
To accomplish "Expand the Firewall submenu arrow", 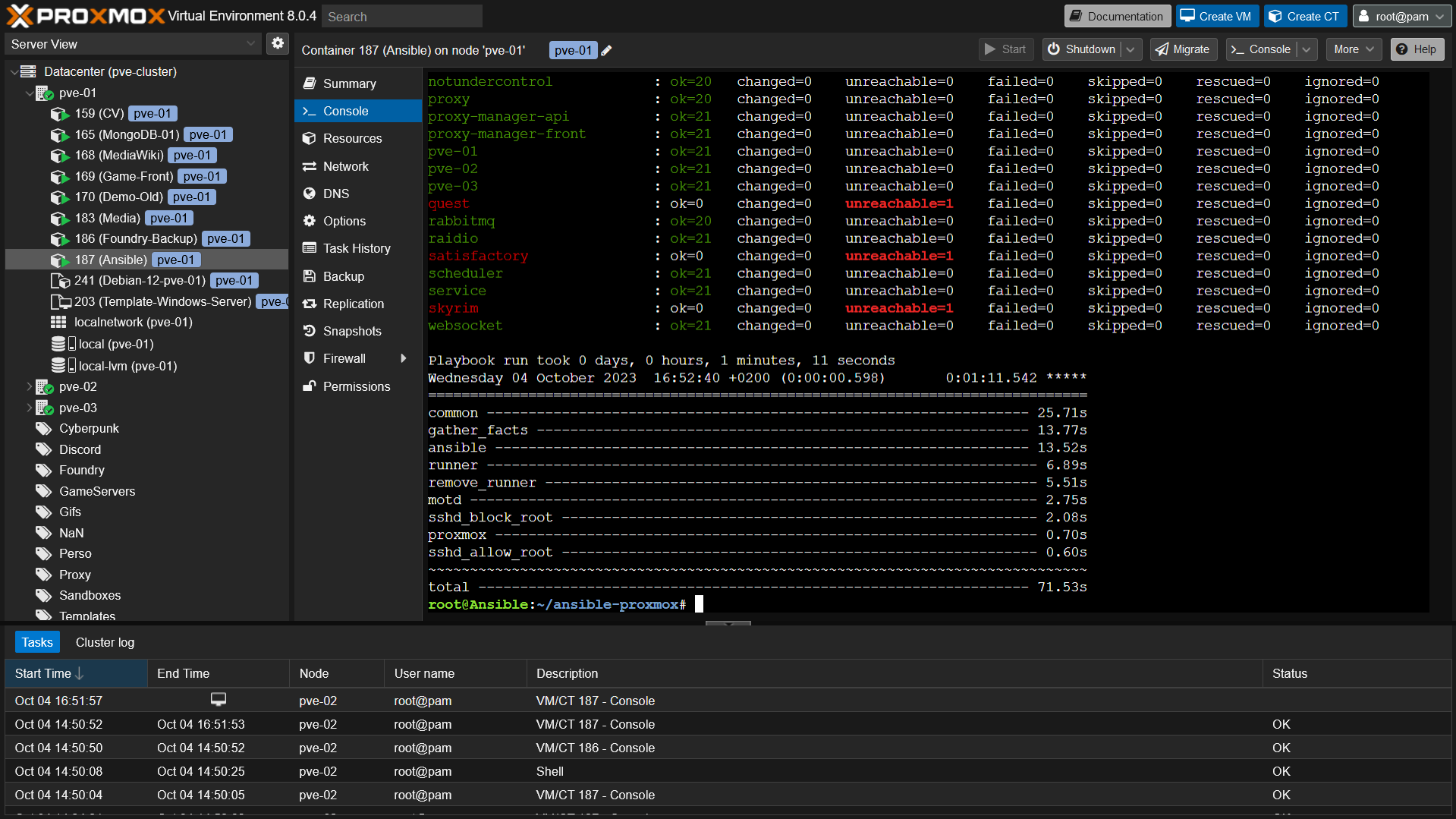I will pyautogui.click(x=404, y=358).
